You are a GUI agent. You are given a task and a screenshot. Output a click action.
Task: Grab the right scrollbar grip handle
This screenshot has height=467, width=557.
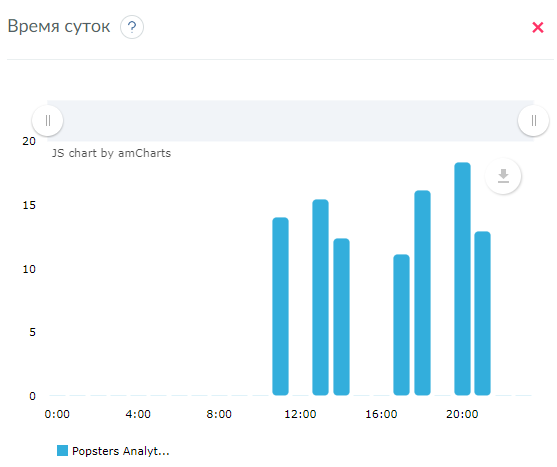pos(534,121)
